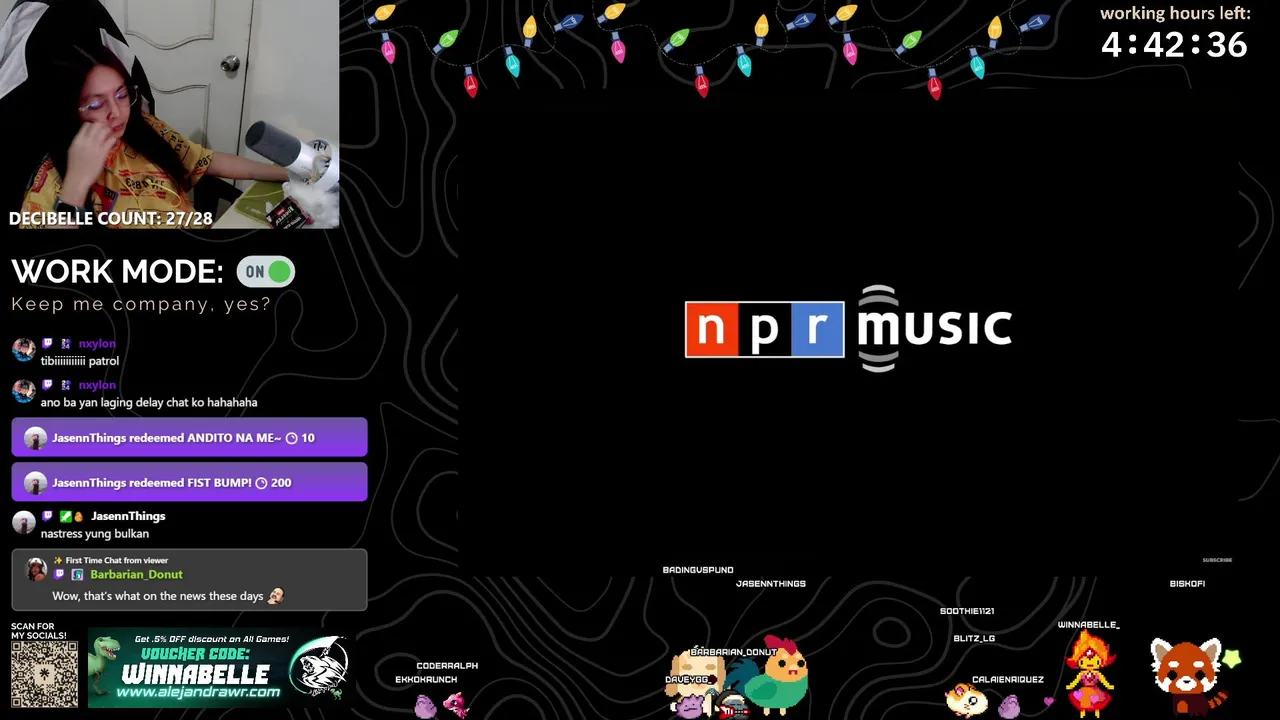Click the small purple heart near flame princess

click(1048, 701)
